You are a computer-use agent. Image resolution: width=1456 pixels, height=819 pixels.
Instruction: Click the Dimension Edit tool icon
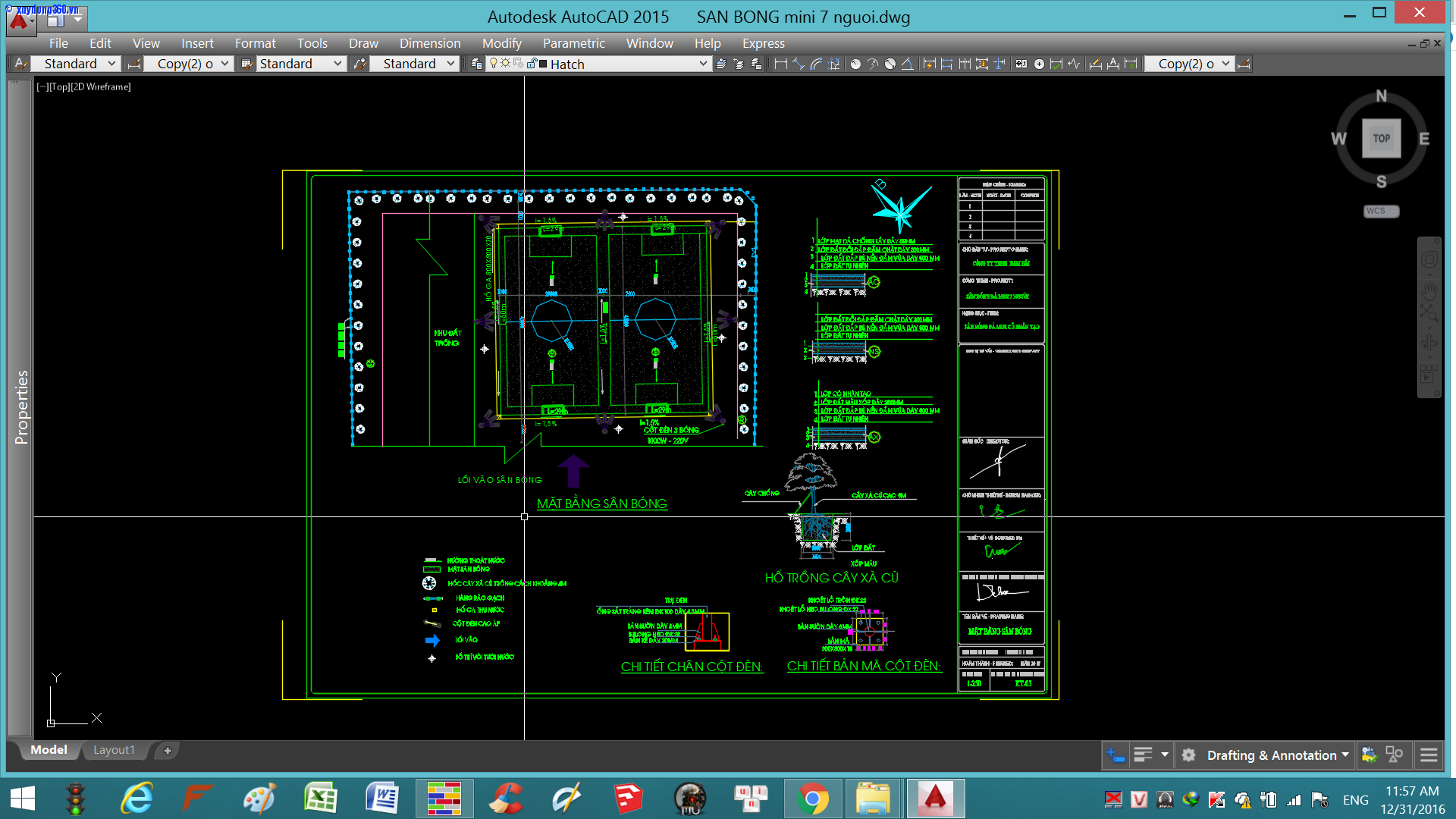click(x=1096, y=64)
